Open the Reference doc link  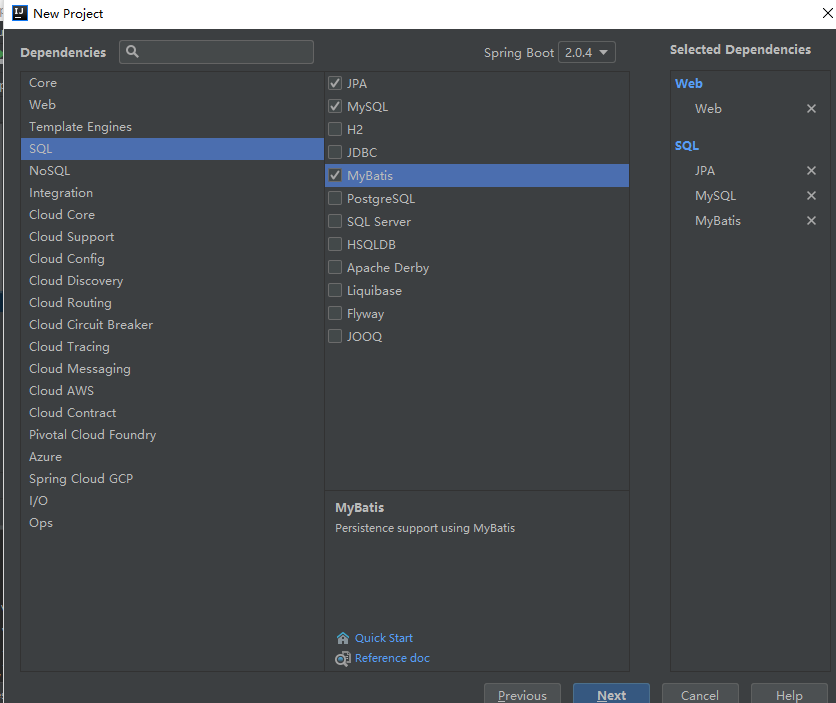(392, 658)
